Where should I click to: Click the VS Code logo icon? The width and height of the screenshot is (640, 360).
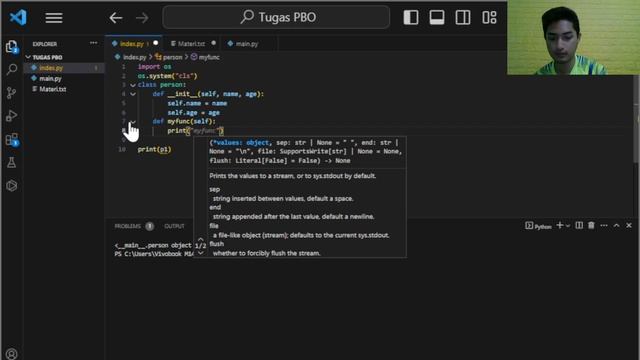coord(18,18)
